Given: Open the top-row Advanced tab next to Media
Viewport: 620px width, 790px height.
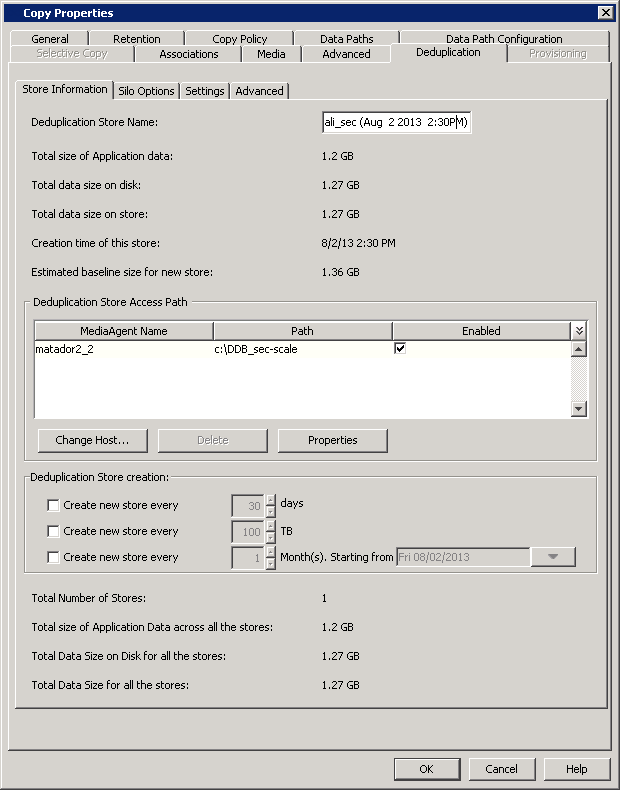Looking at the screenshot, I should coord(346,54).
